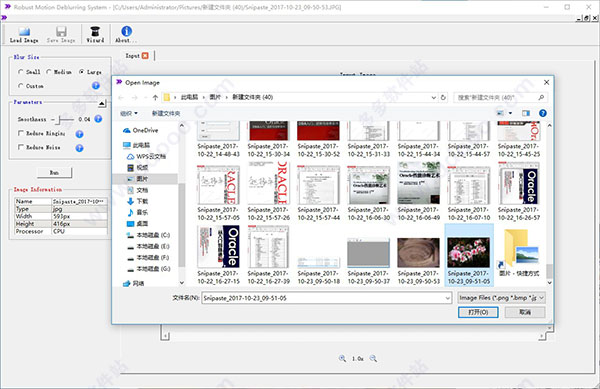Screen dimensions: 600x389
Task: Open the file name combo dropdown
Action: 447,298
